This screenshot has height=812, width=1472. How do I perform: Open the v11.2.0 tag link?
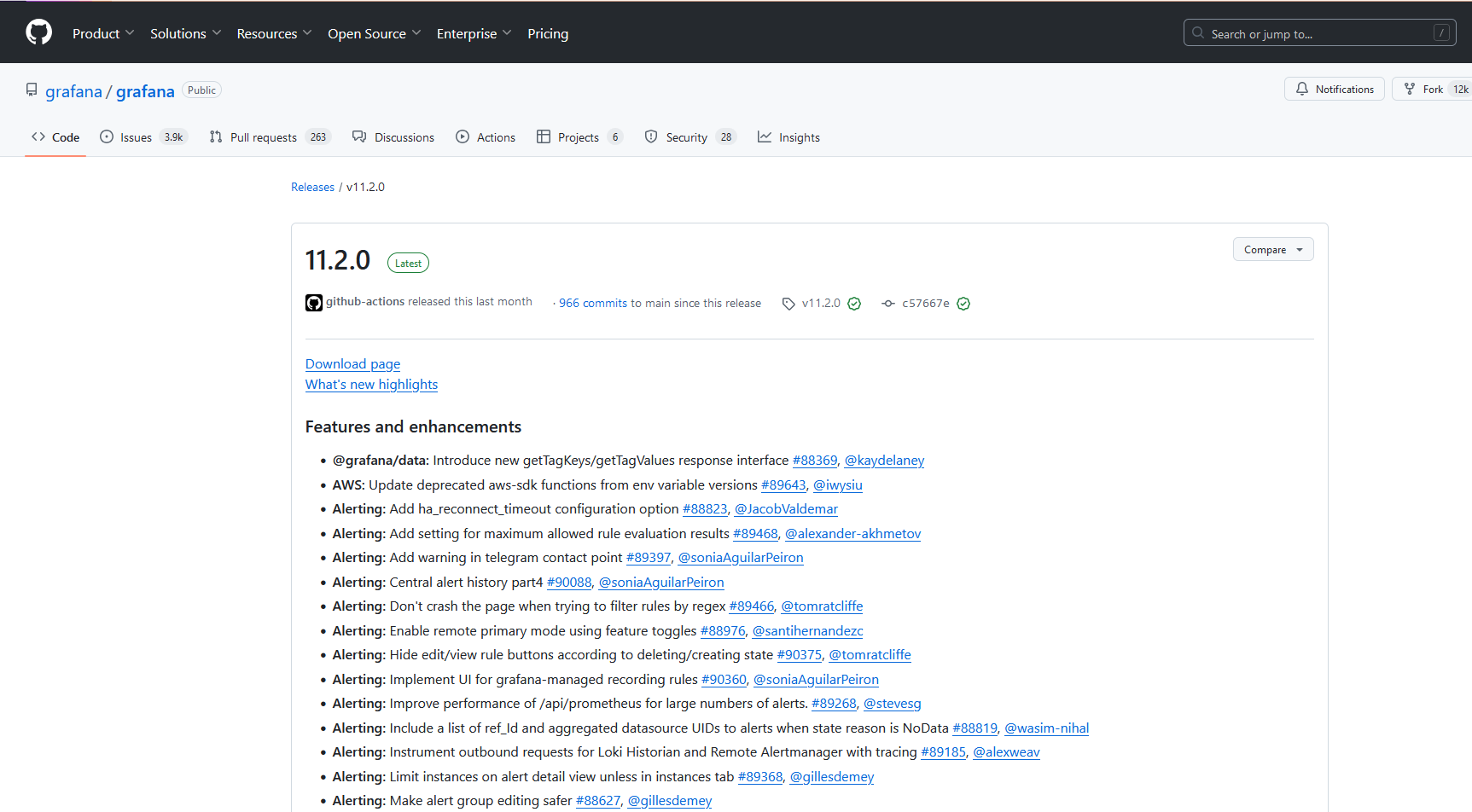coord(821,303)
